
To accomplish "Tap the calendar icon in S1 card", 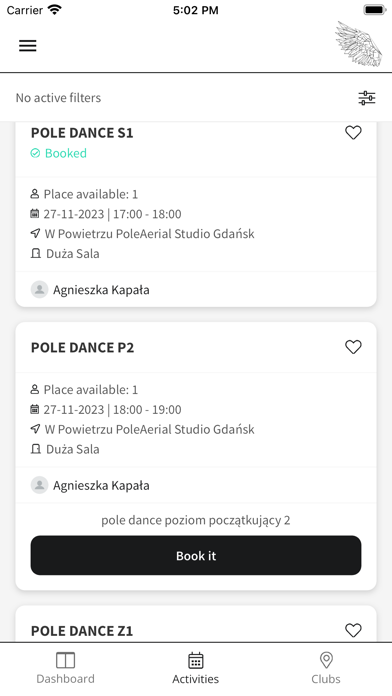I will 35,214.
